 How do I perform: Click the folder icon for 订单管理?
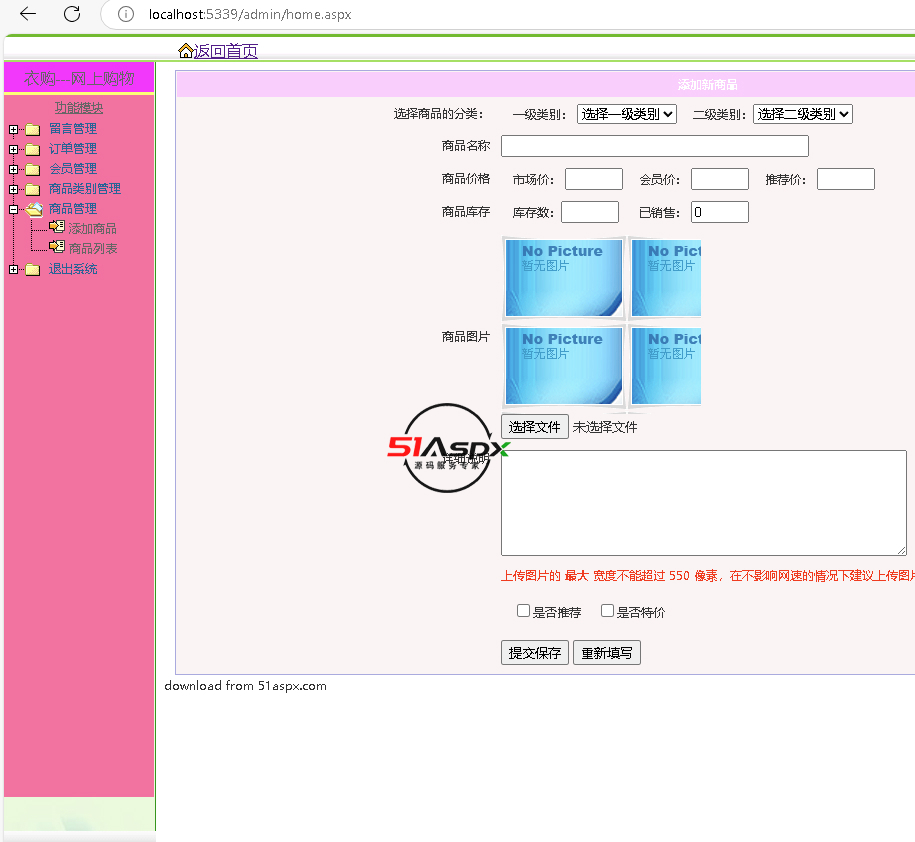(33, 149)
